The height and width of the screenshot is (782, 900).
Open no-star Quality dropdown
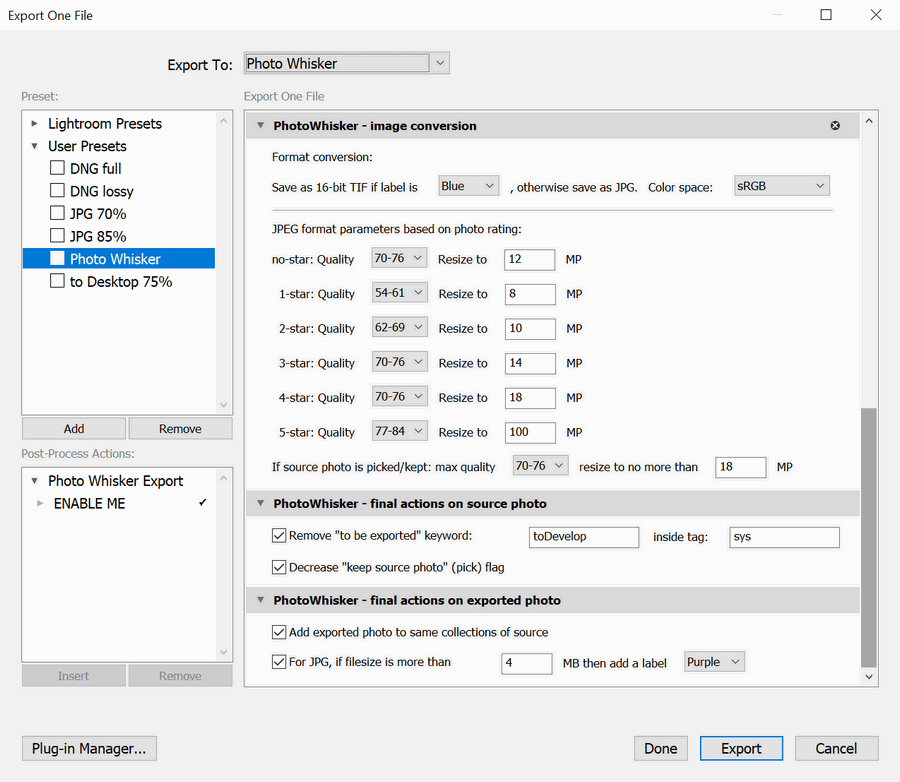click(398, 258)
